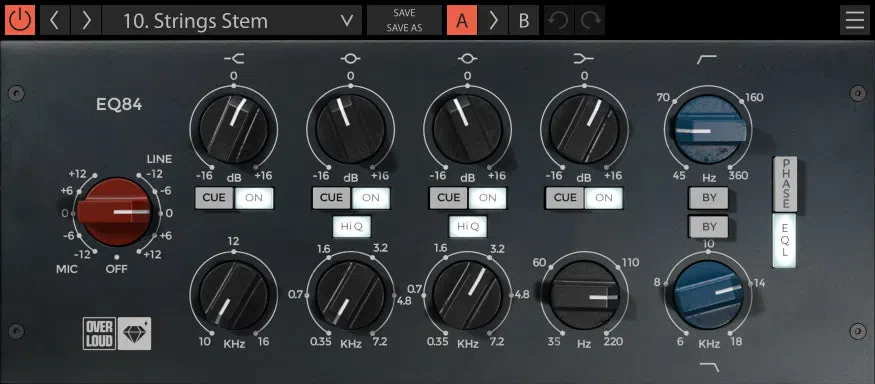Toggle the PHASE switch
This screenshot has width=875, height=384.
coord(786,185)
